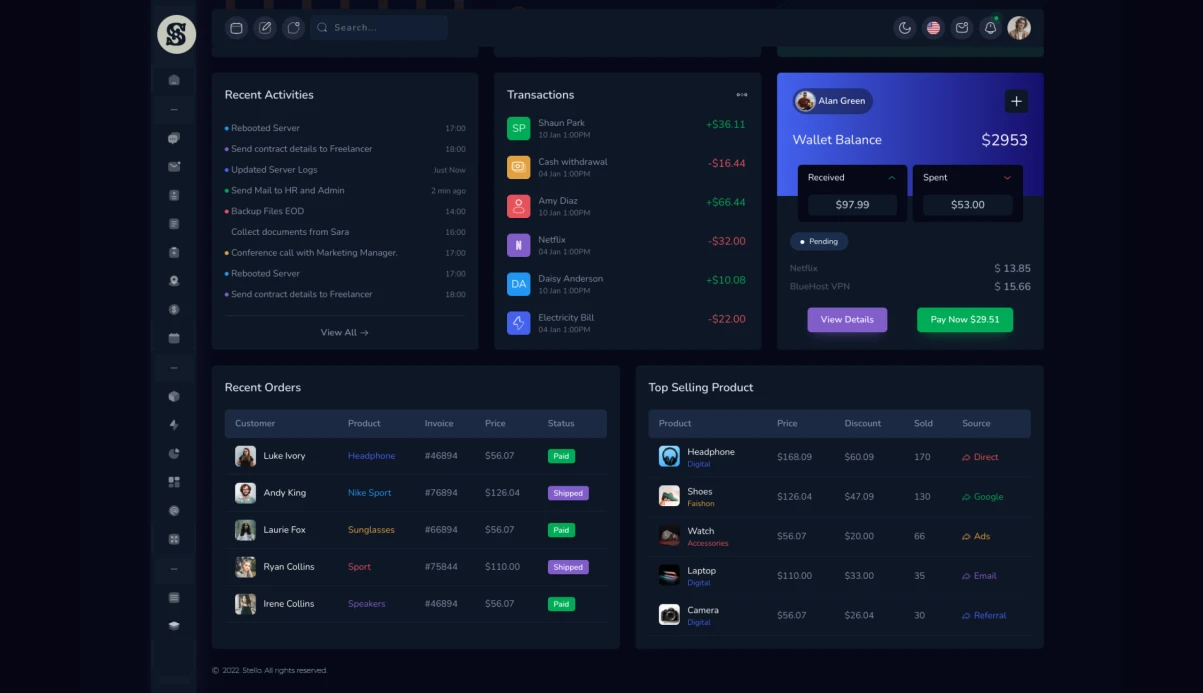Click the View Details button
Screen dimensions: 1203x693
pyautogui.click(x=847, y=320)
